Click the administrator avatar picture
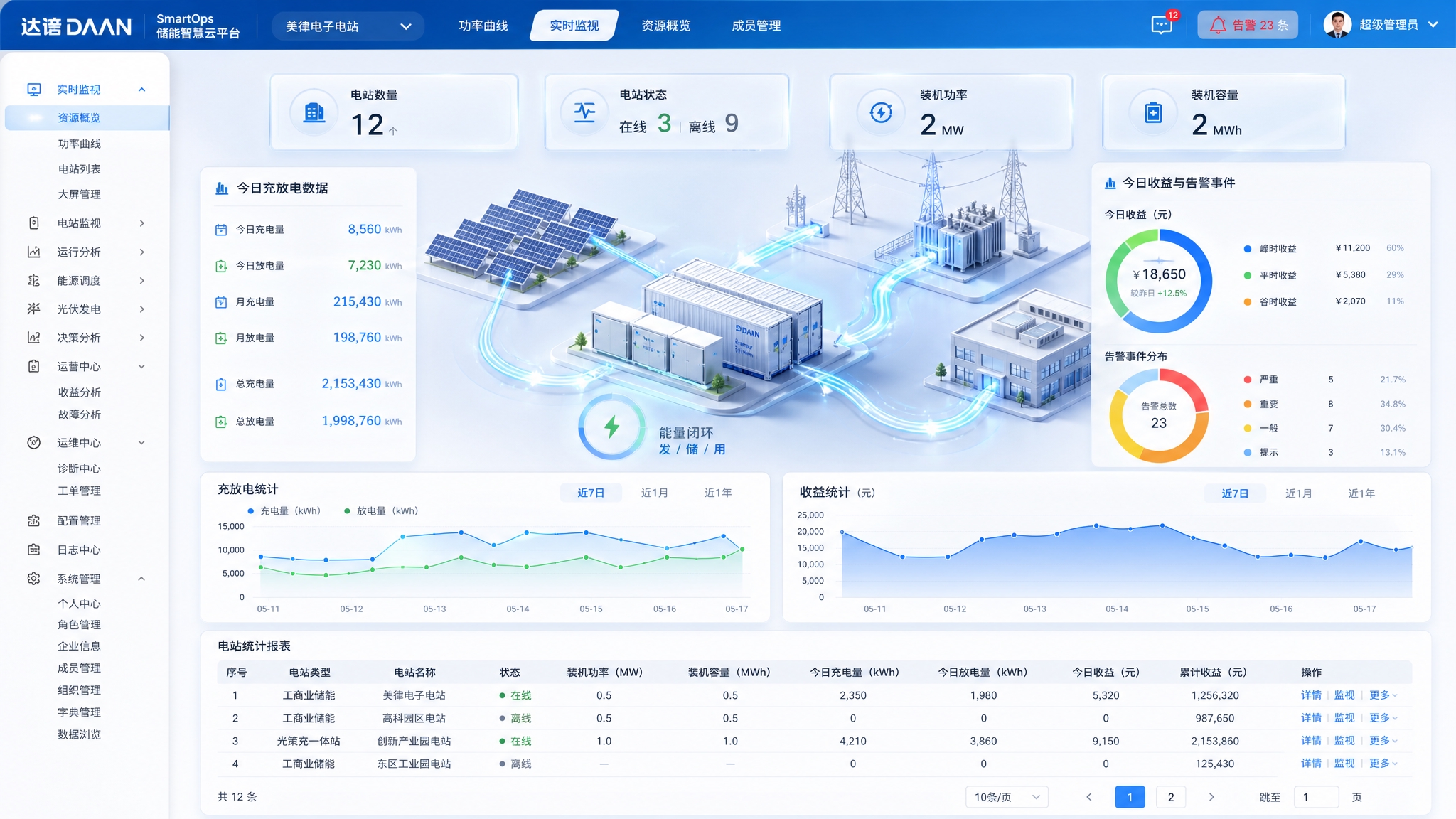Image resolution: width=1456 pixels, height=819 pixels. click(1337, 25)
